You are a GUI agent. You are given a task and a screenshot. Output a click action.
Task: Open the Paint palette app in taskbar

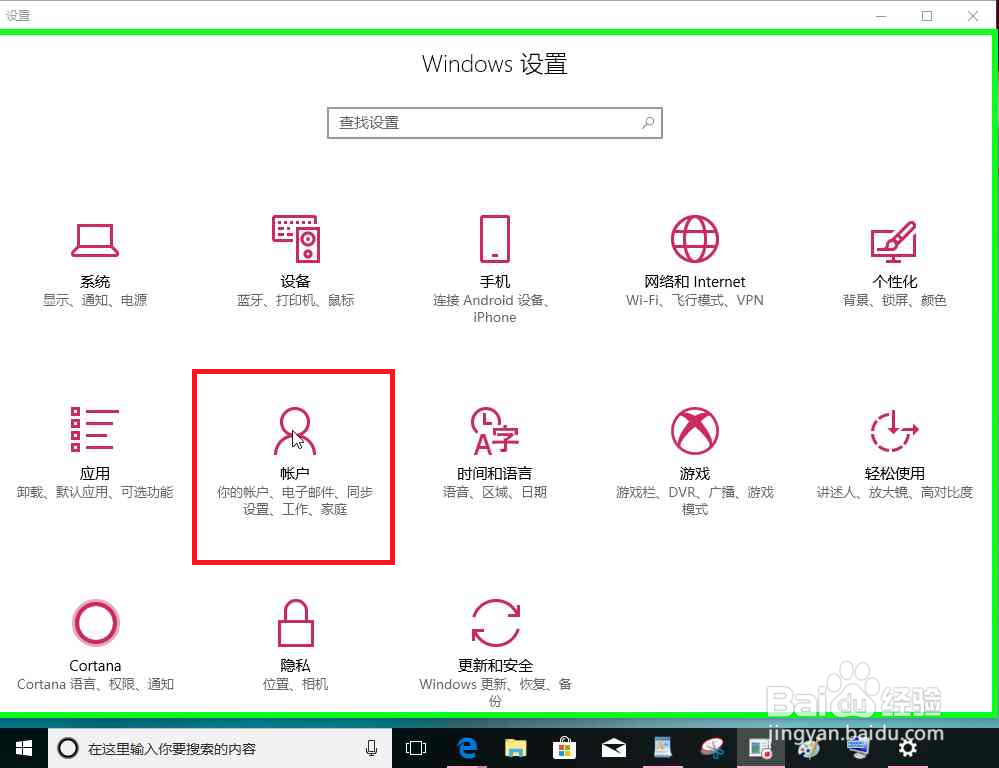tap(809, 750)
